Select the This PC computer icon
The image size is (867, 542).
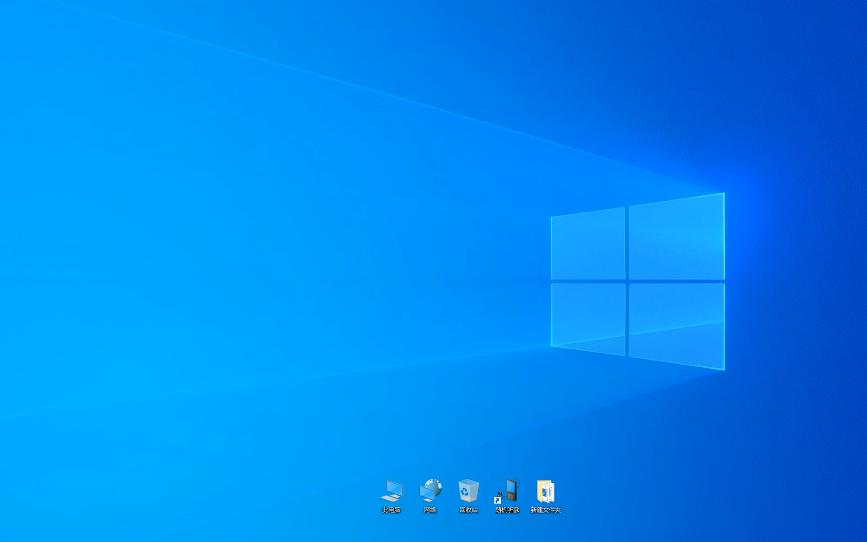tap(392, 491)
